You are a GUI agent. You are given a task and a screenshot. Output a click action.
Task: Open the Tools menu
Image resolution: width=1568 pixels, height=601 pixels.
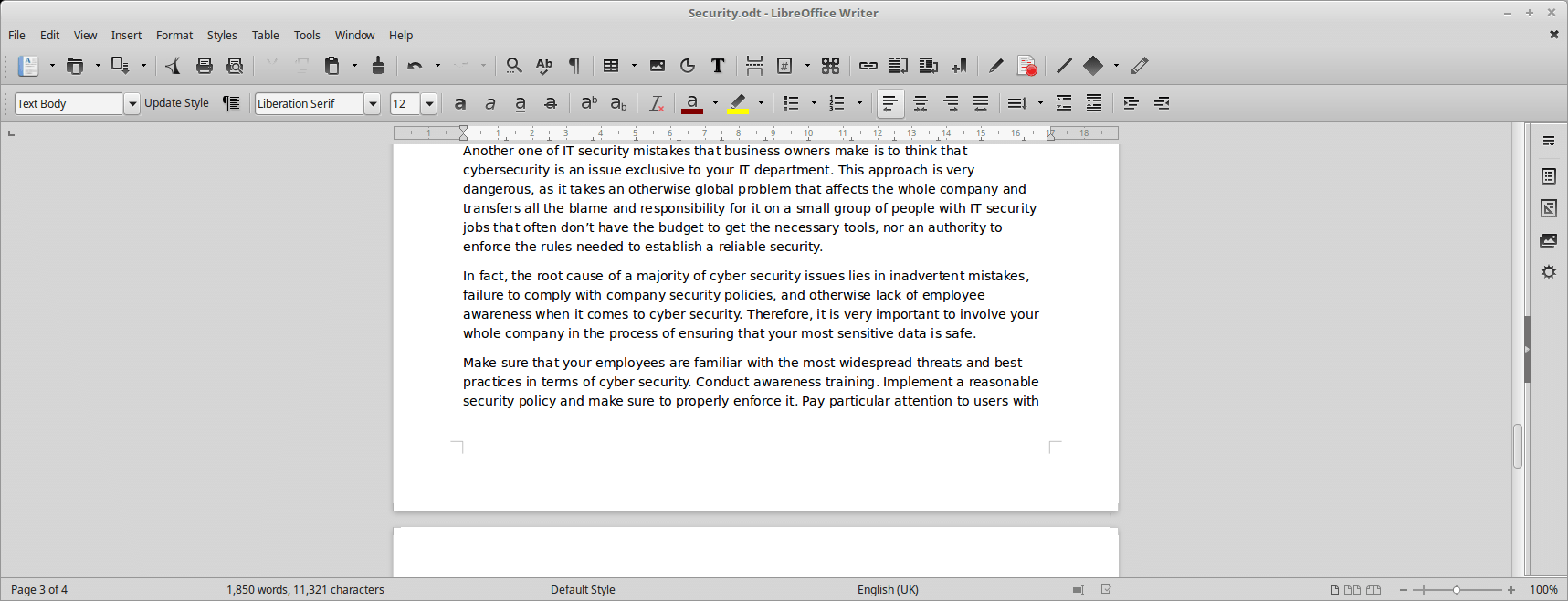coord(307,35)
